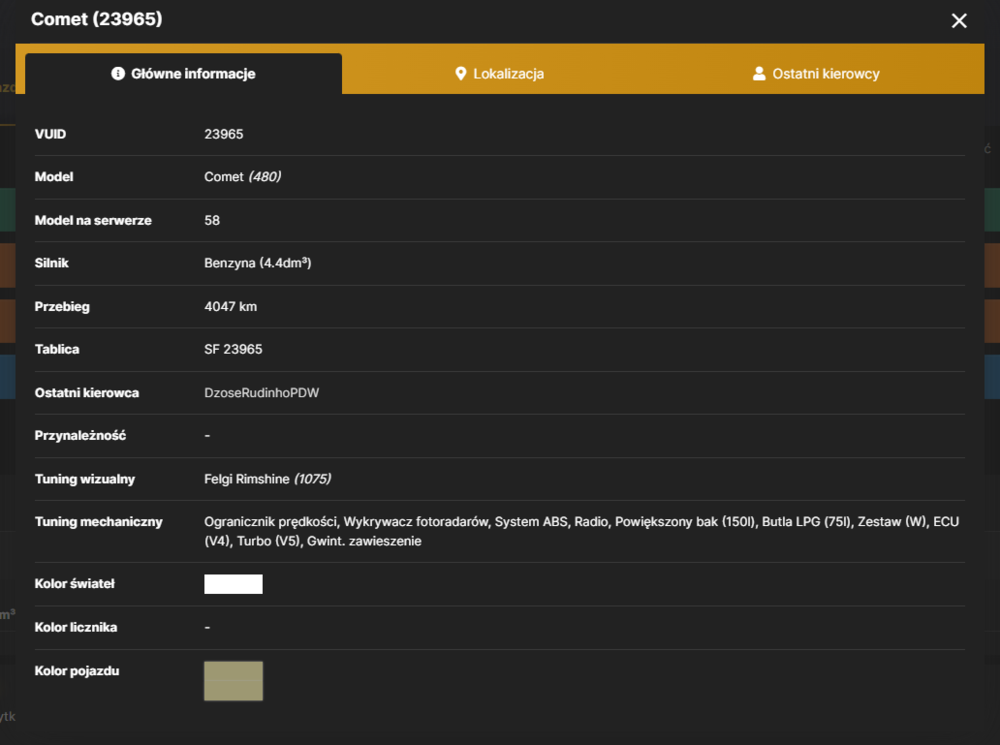This screenshot has height=745, width=1000.
Task: Click the beige Kolor pojazdu swatch
Action: pyautogui.click(x=233, y=681)
